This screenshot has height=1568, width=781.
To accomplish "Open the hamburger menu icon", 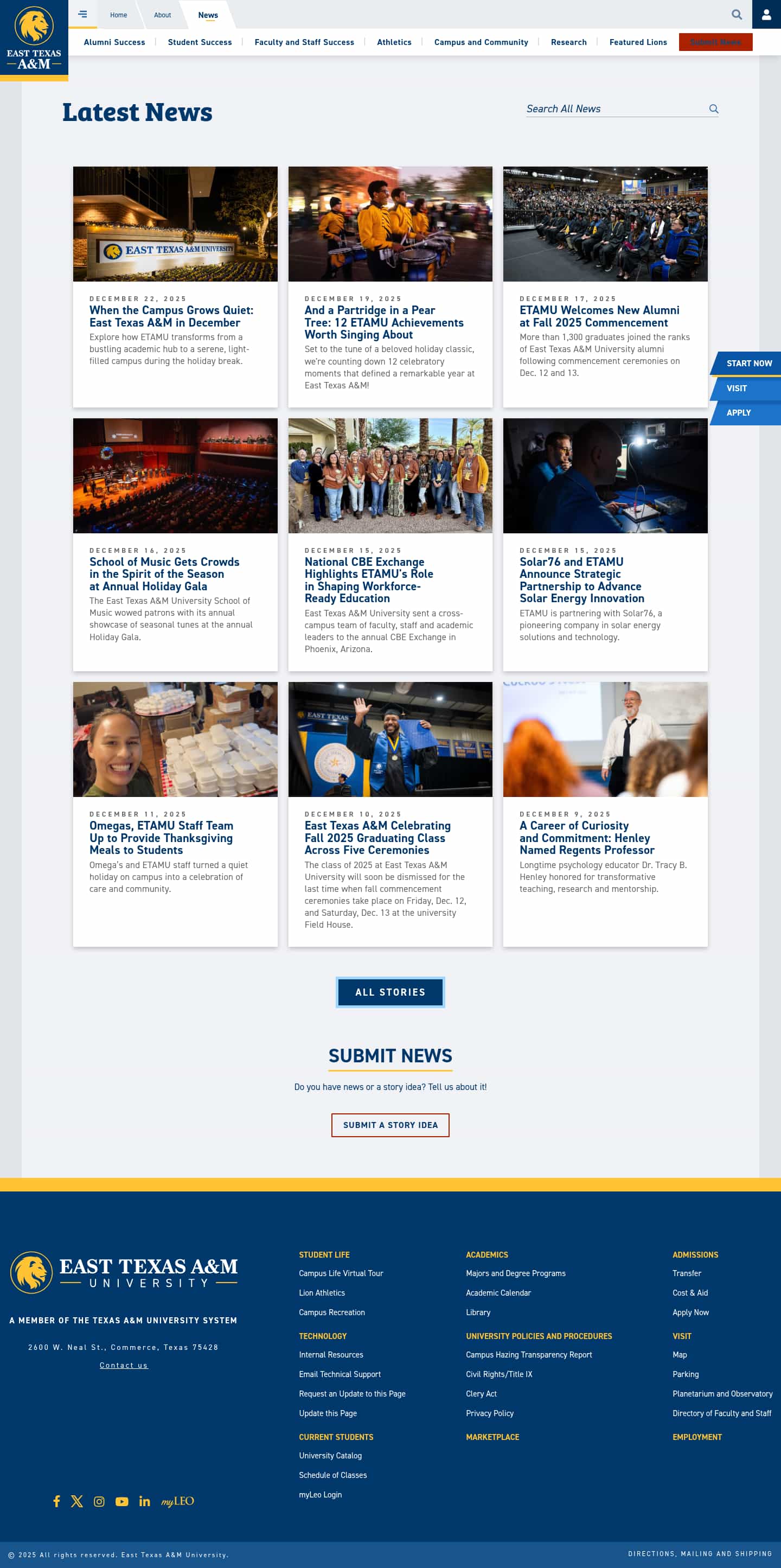I will [83, 14].
